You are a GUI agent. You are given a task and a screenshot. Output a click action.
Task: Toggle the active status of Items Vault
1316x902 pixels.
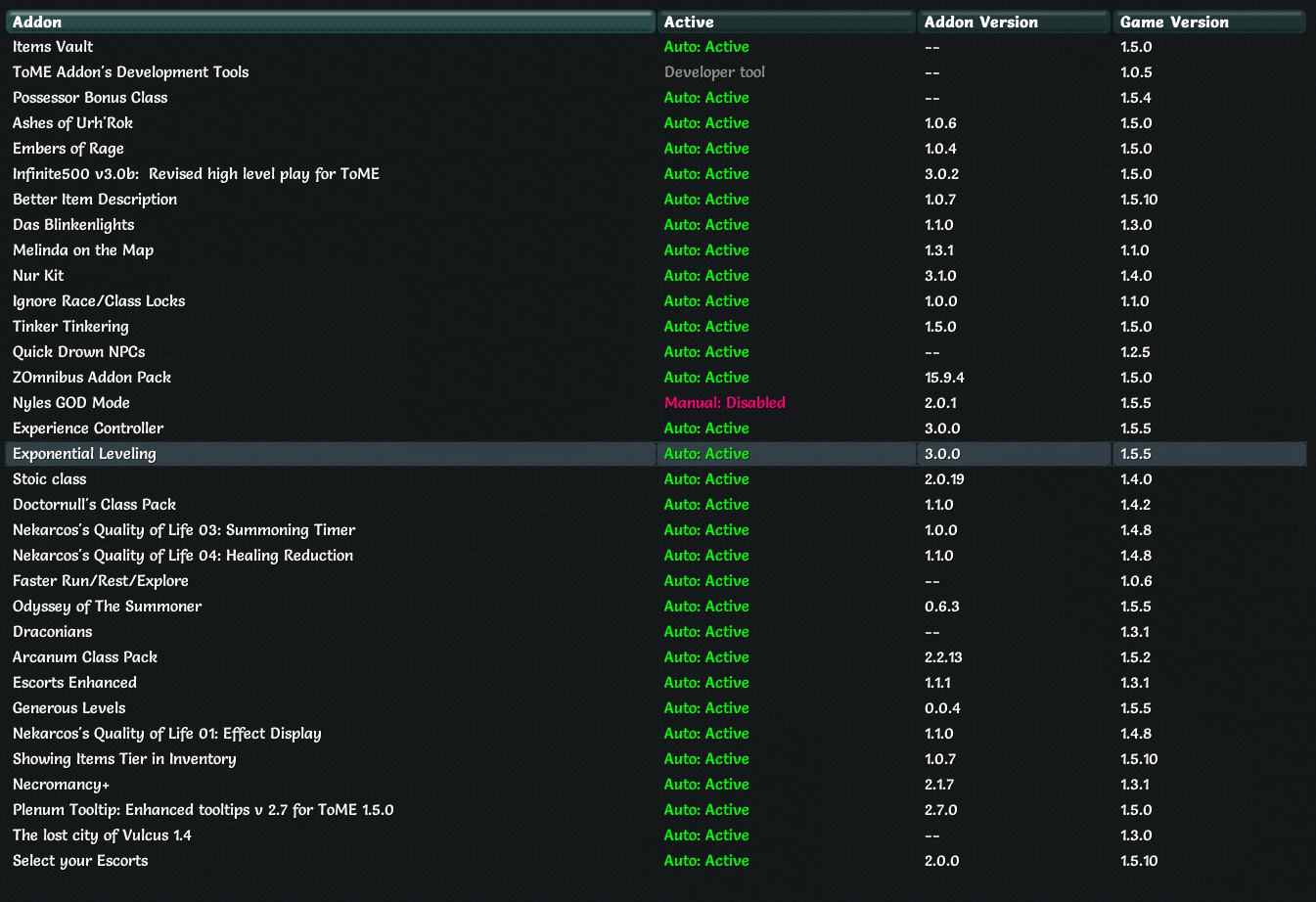[x=706, y=47]
